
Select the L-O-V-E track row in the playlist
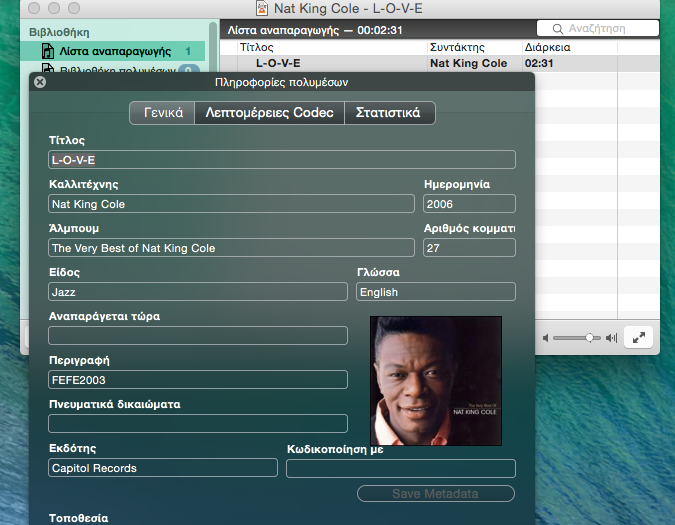coord(439,63)
